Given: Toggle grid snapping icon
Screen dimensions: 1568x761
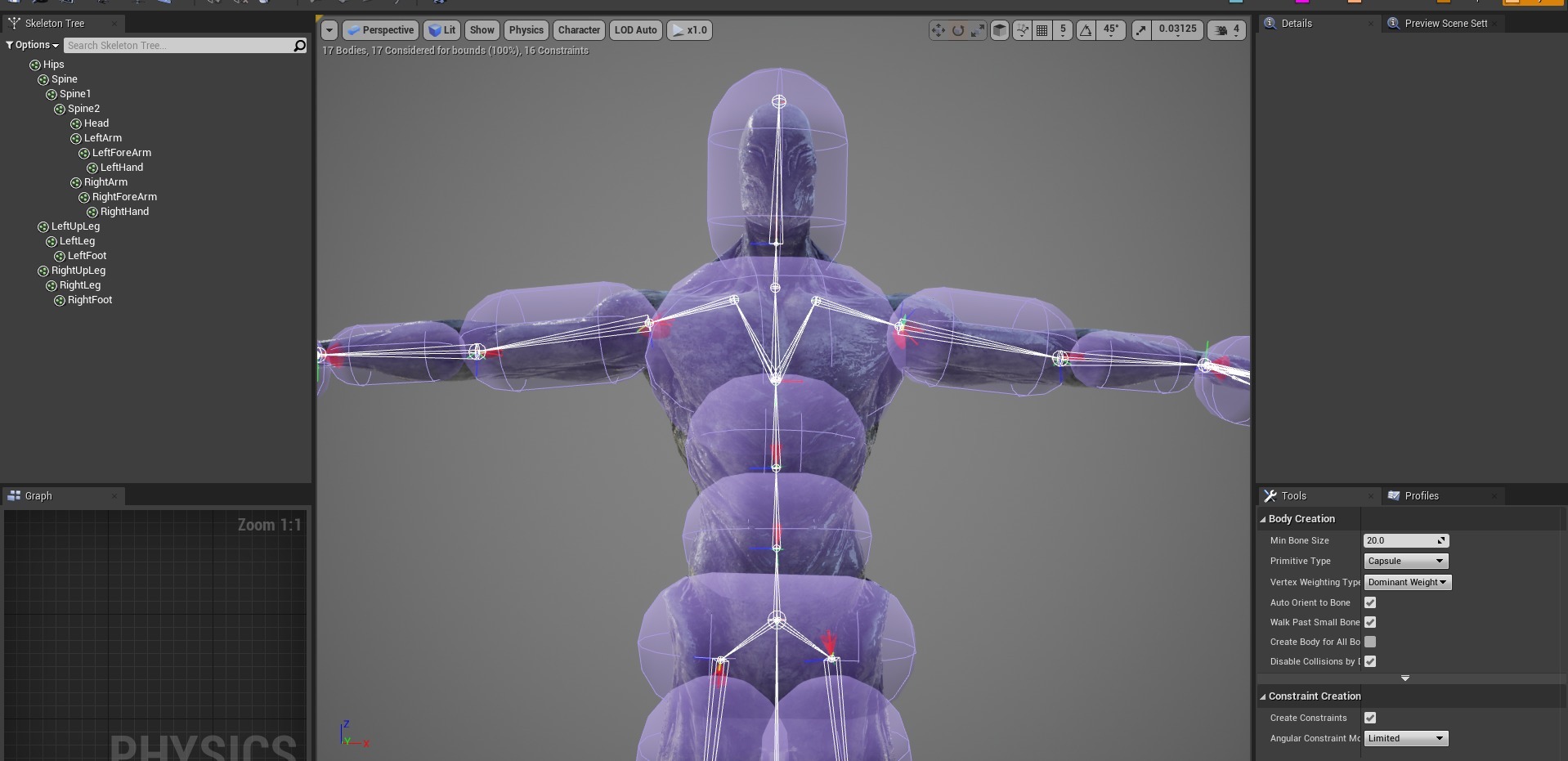Looking at the screenshot, I should 1042,30.
